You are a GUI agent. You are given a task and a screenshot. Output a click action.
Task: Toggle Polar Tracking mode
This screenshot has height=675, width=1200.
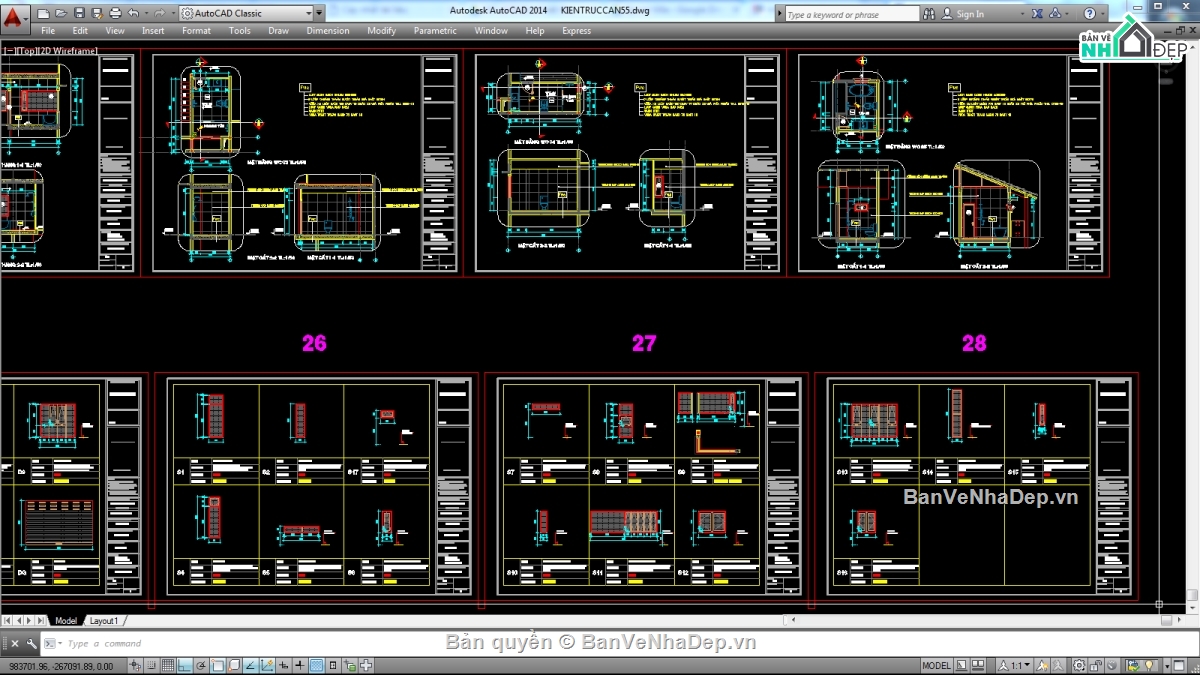200,664
